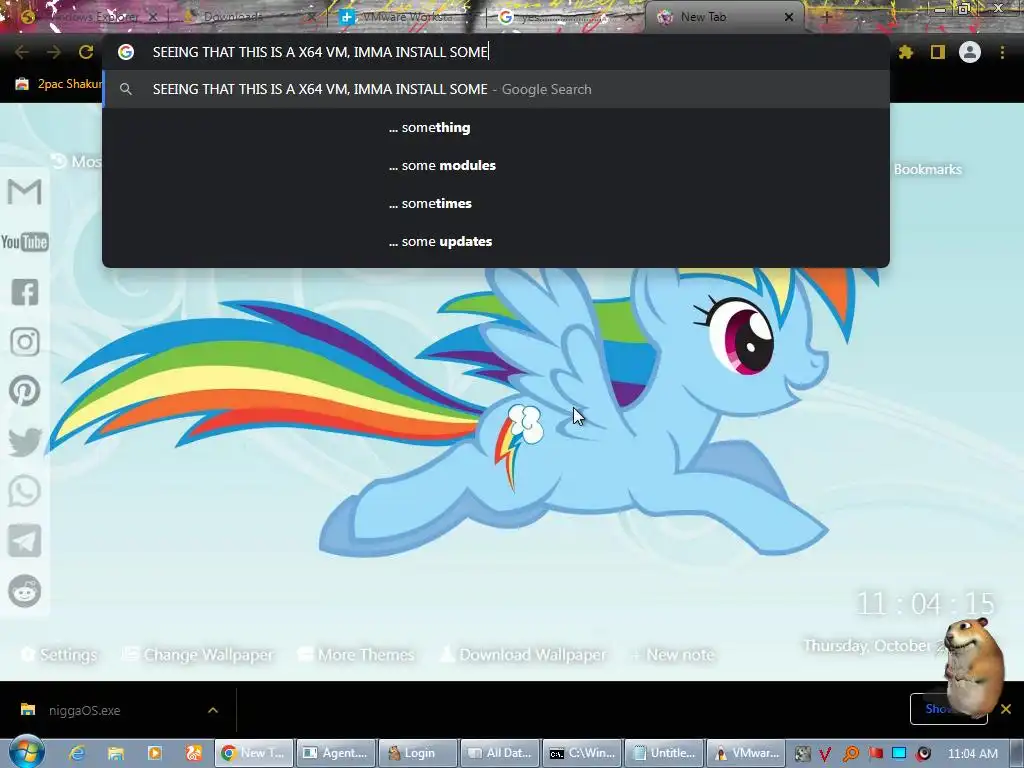The image size is (1024, 768).
Task: Open Gmail from the sidebar
Action: (x=25, y=192)
